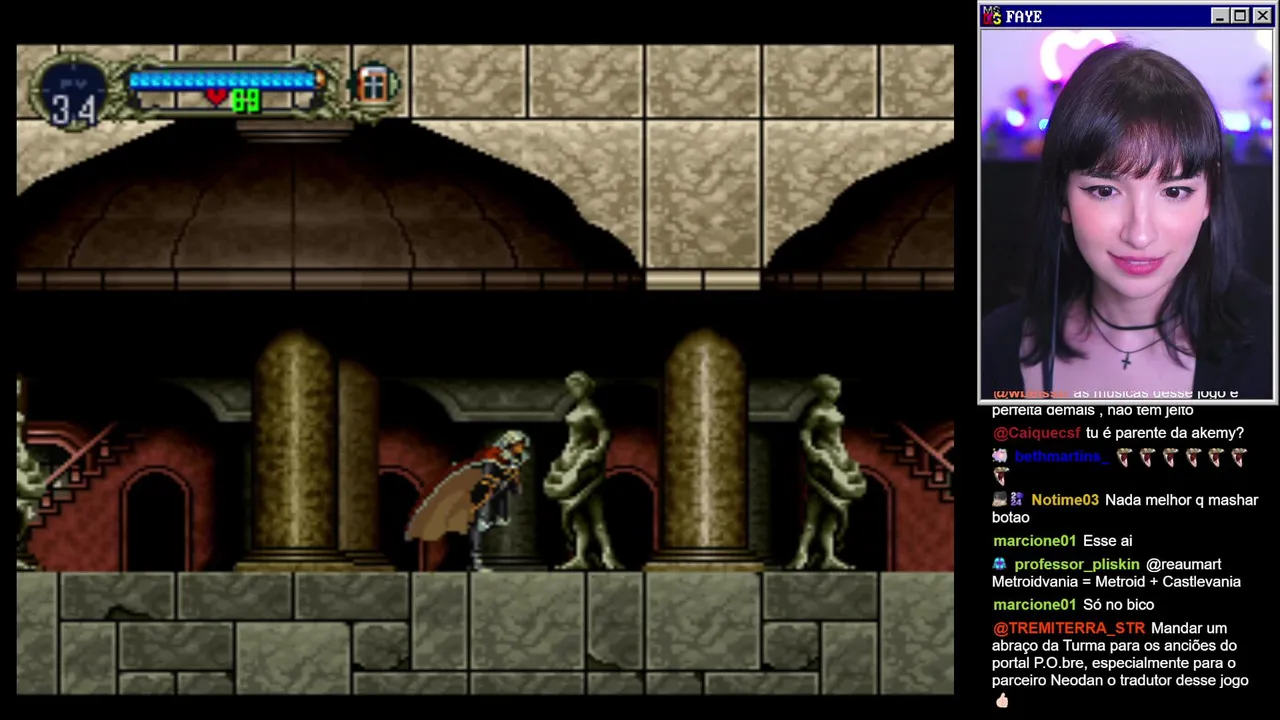Click marcione01 beside 'Esse ai'
1280x720 pixels.
click(x=1035, y=541)
